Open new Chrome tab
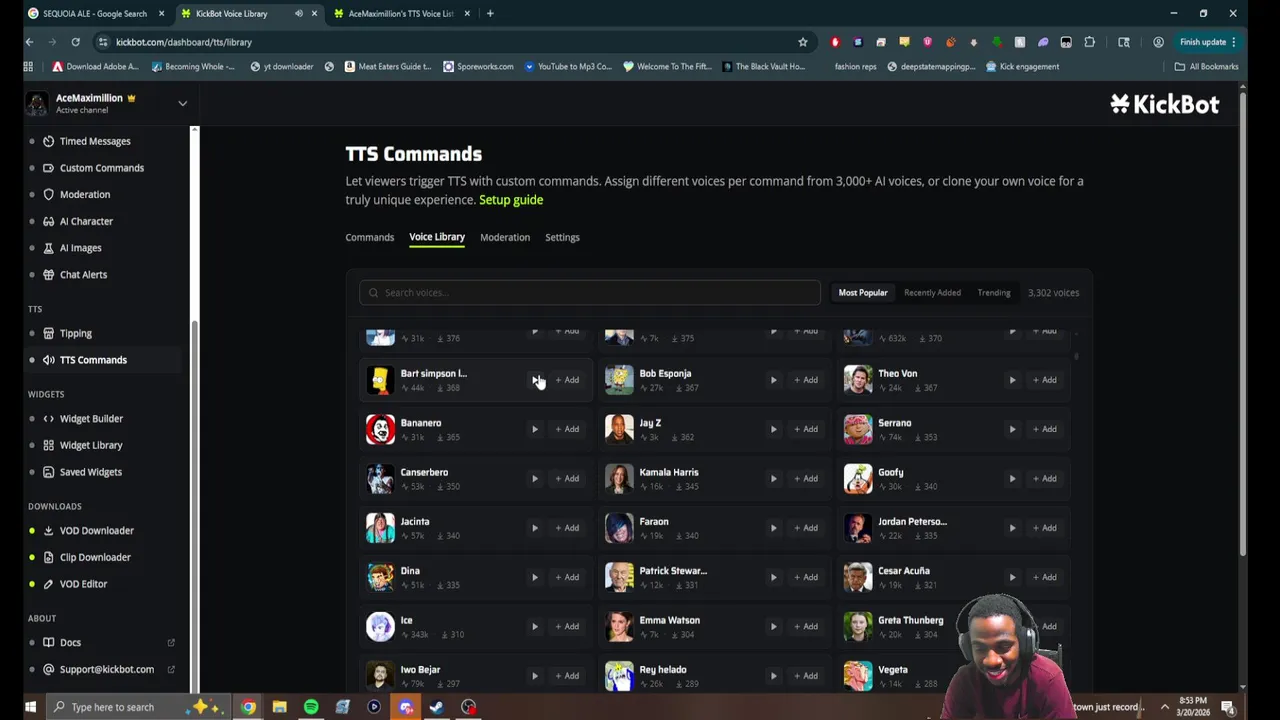The image size is (1280, 720). (x=490, y=14)
